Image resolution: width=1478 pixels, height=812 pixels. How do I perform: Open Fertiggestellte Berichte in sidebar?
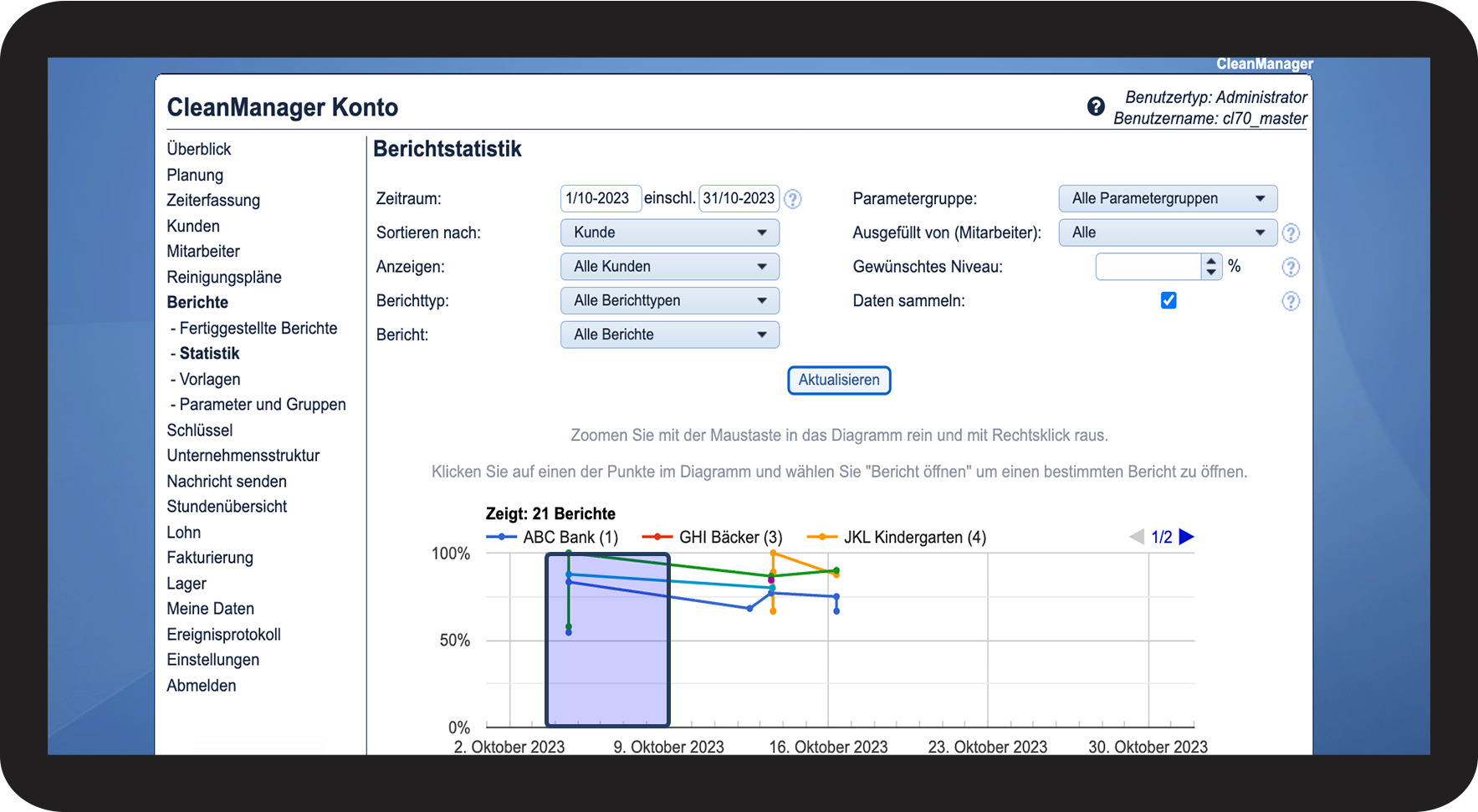[x=258, y=328]
